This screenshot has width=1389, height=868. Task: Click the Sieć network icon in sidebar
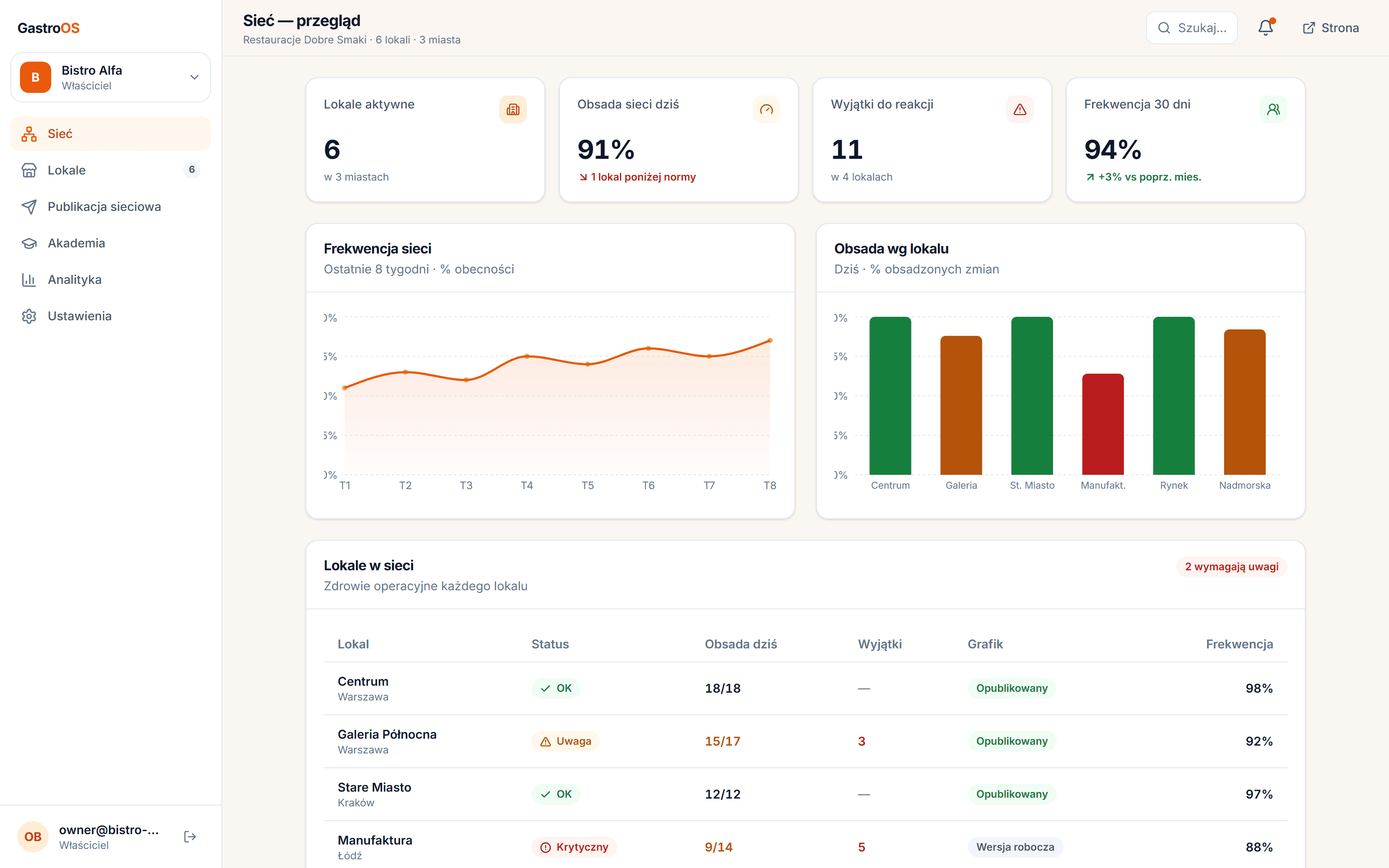(x=29, y=134)
